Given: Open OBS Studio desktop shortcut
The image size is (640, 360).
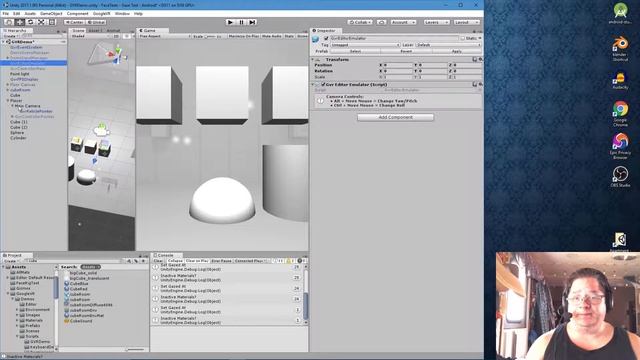Looking at the screenshot, I should click(620, 177).
